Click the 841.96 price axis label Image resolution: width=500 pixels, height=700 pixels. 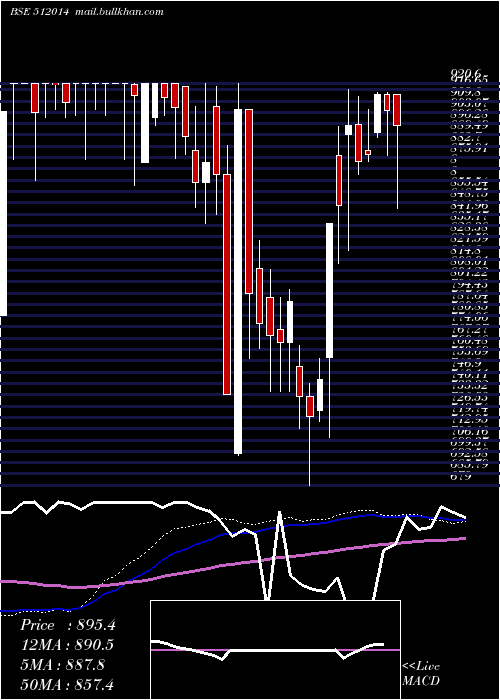point(469,207)
